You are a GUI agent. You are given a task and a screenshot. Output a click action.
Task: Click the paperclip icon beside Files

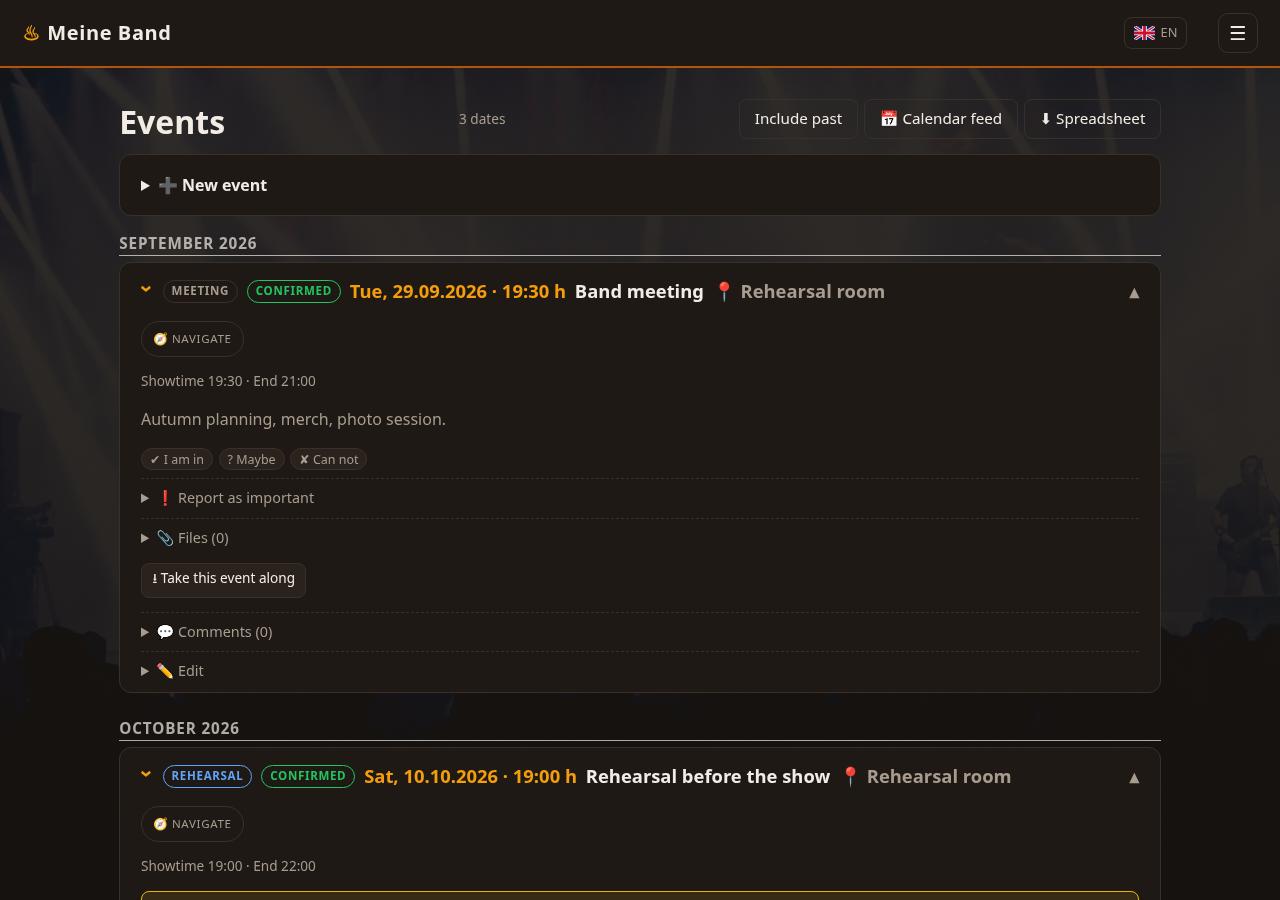pyautogui.click(x=165, y=538)
